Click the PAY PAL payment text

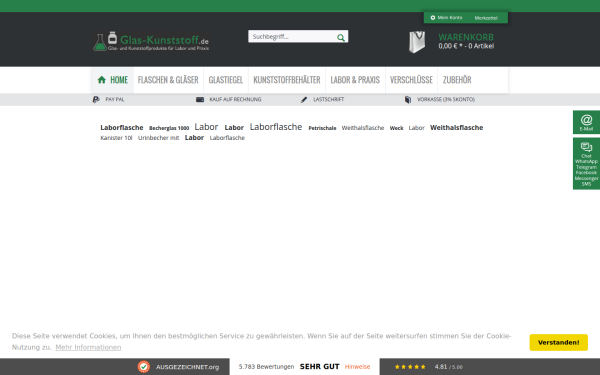coord(115,99)
